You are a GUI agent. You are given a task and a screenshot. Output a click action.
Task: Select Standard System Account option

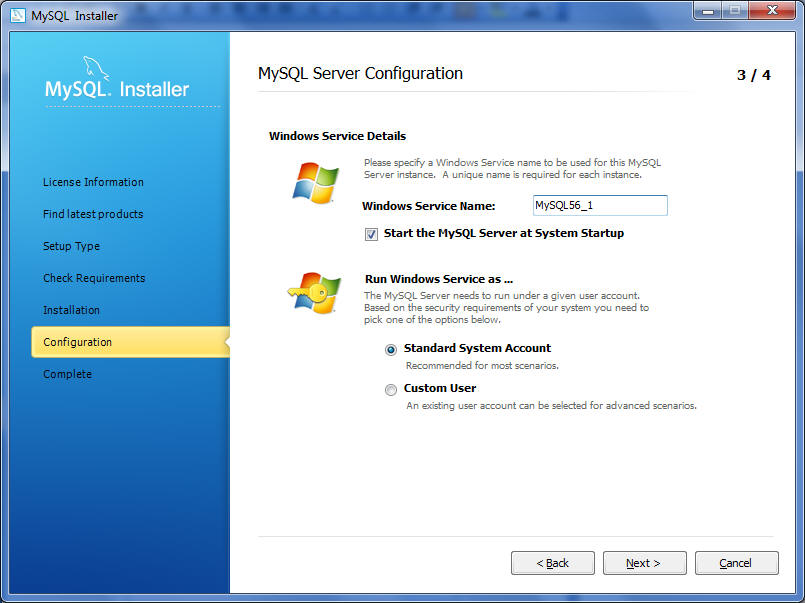click(x=391, y=349)
